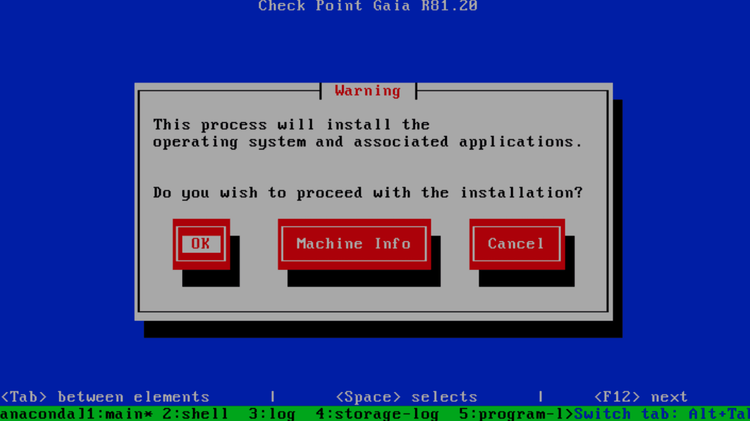The height and width of the screenshot is (421, 750).
Task: Confirm installation with the OK button
Action: pos(201,244)
